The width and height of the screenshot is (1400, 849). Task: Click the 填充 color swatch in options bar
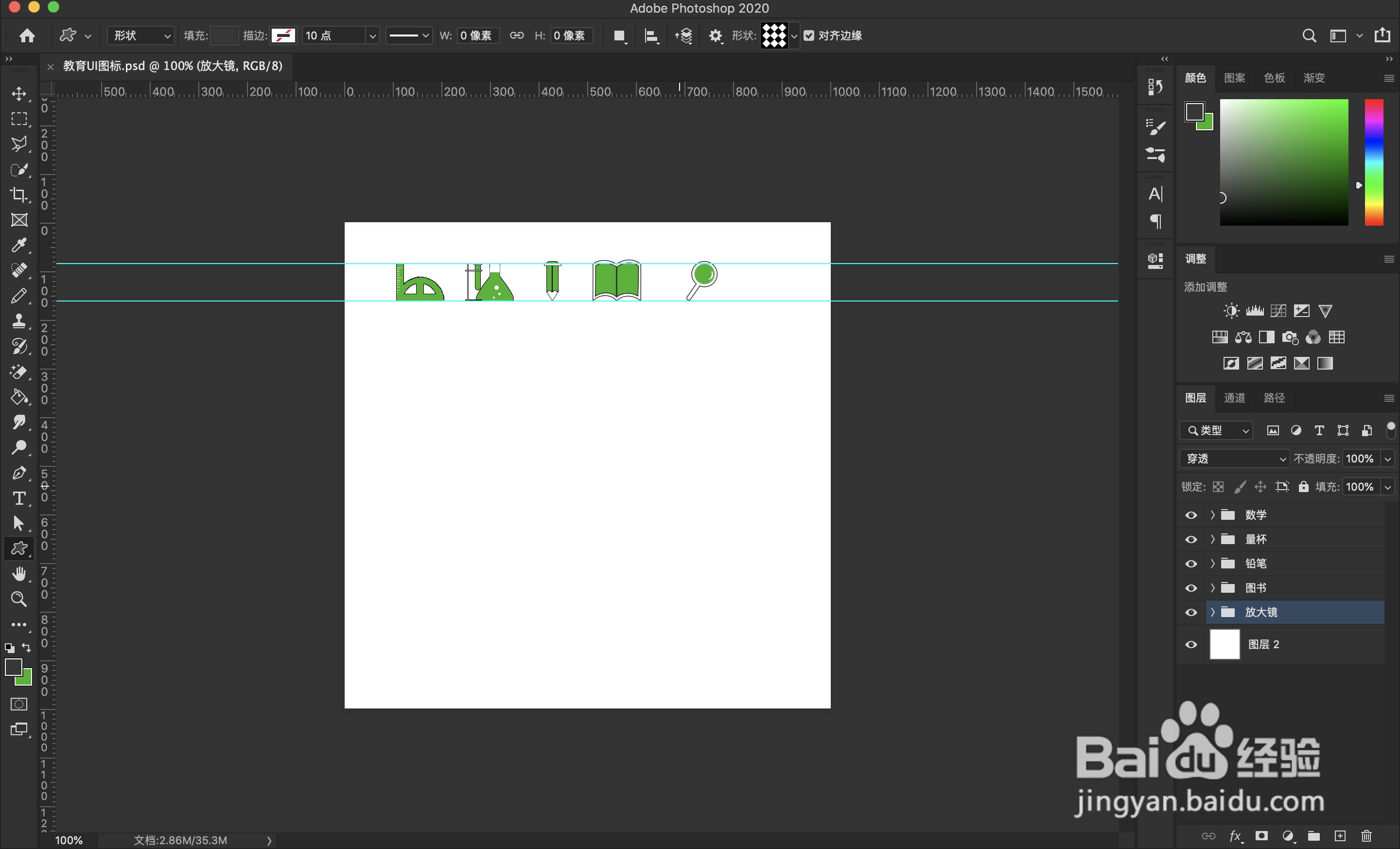click(x=224, y=36)
